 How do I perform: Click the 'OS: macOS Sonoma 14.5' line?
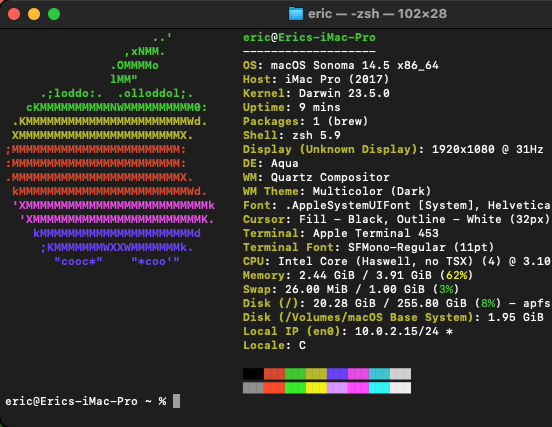tap(341, 65)
